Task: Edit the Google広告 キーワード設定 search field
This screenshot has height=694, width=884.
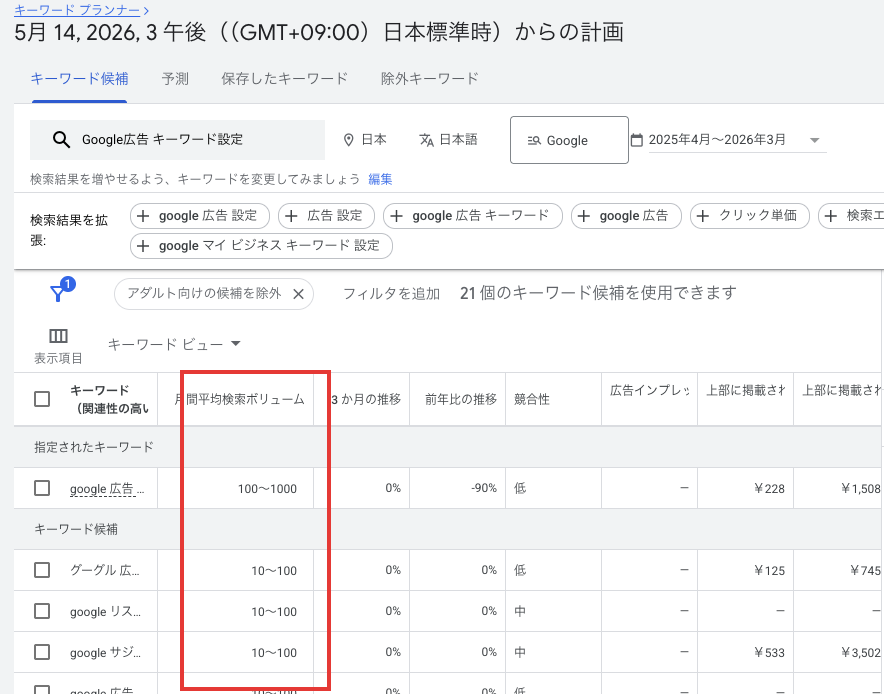Action: tap(178, 140)
